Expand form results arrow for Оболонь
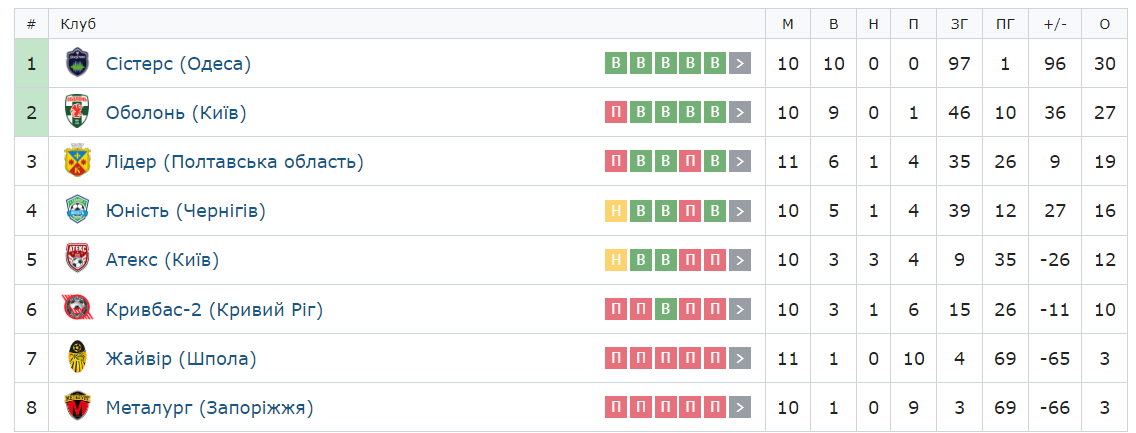The width and height of the screenshot is (1136, 433). click(740, 113)
